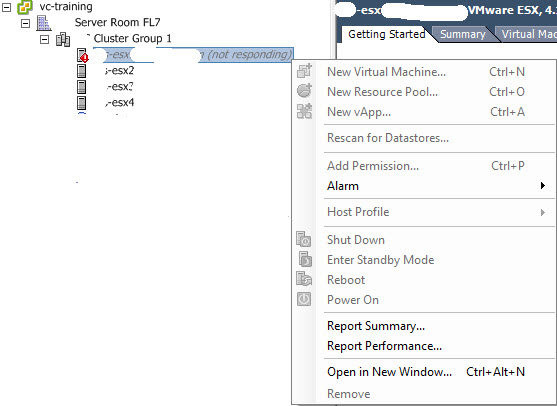Image resolution: width=557 pixels, height=406 pixels.
Task: Select Server Room FL7 in the tree
Action: click(118, 22)
